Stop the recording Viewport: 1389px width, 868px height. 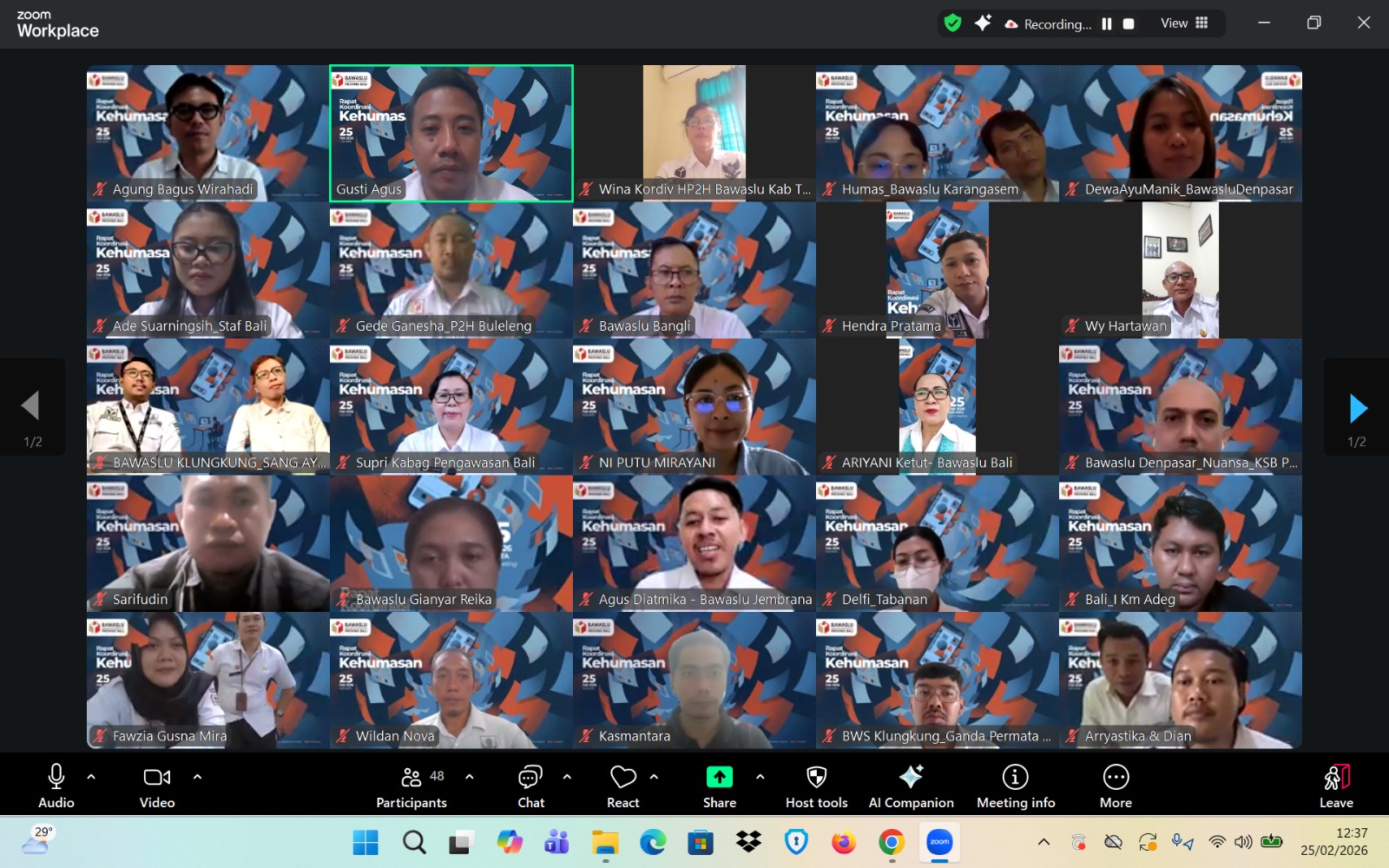(1129, 24)
